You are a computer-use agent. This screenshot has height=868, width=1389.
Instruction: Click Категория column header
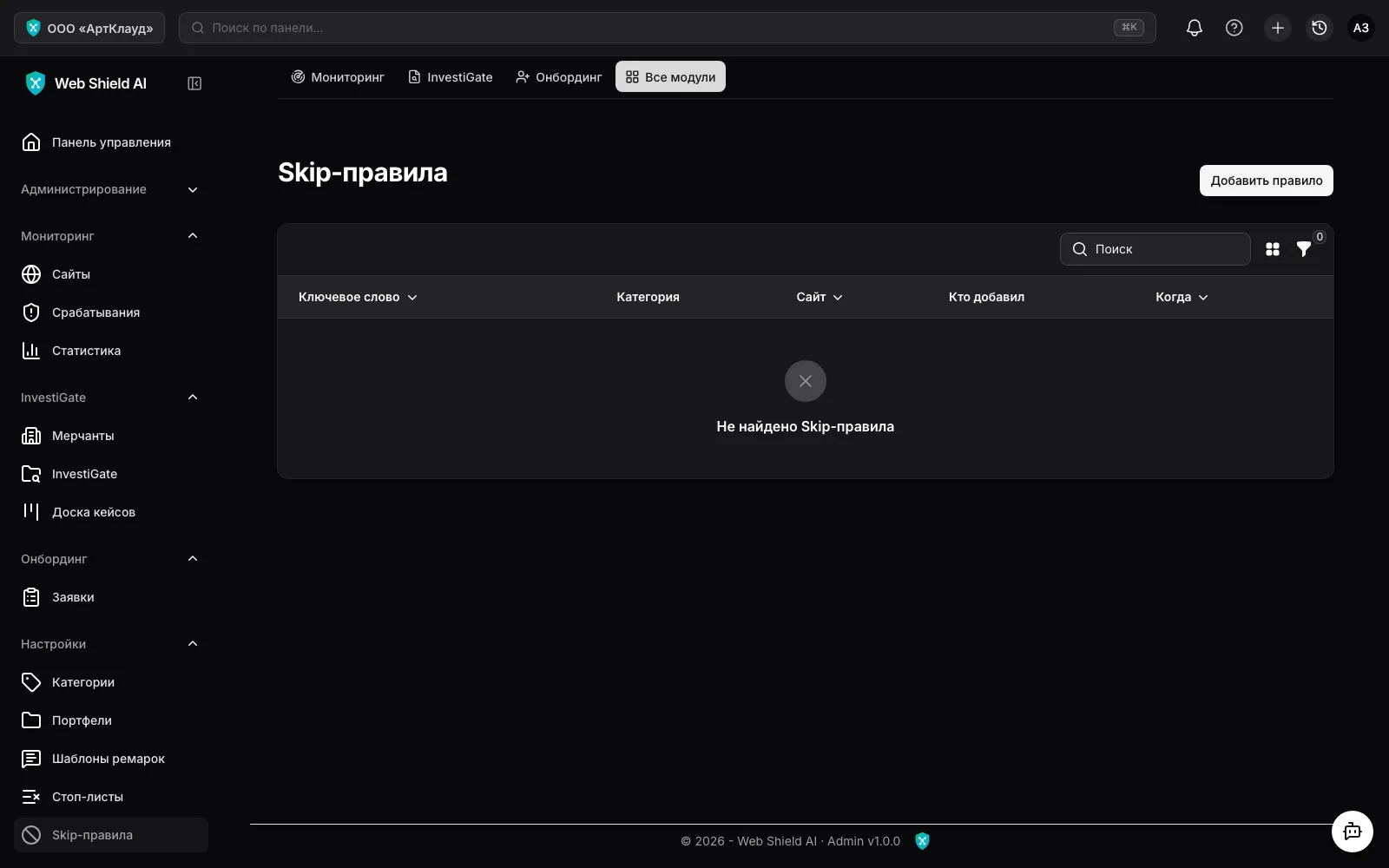coord(648,297)
